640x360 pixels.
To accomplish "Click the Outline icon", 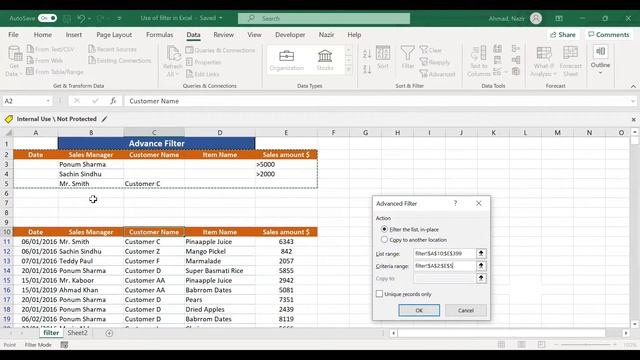I will tap(600, 52).
